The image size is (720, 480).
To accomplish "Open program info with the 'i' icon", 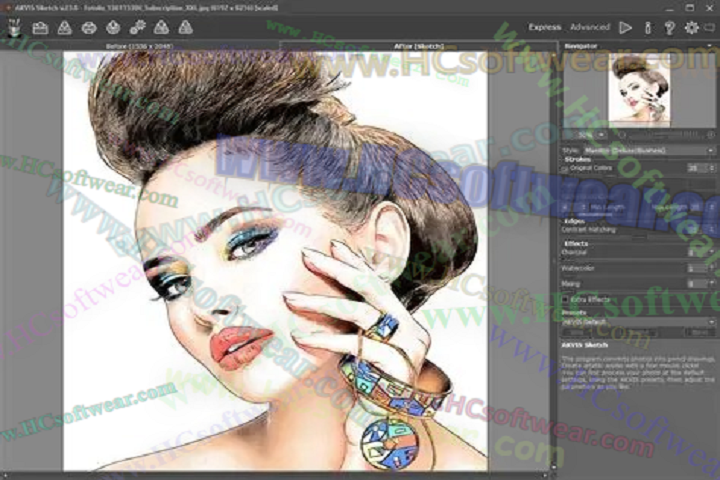I will (648, 28).
